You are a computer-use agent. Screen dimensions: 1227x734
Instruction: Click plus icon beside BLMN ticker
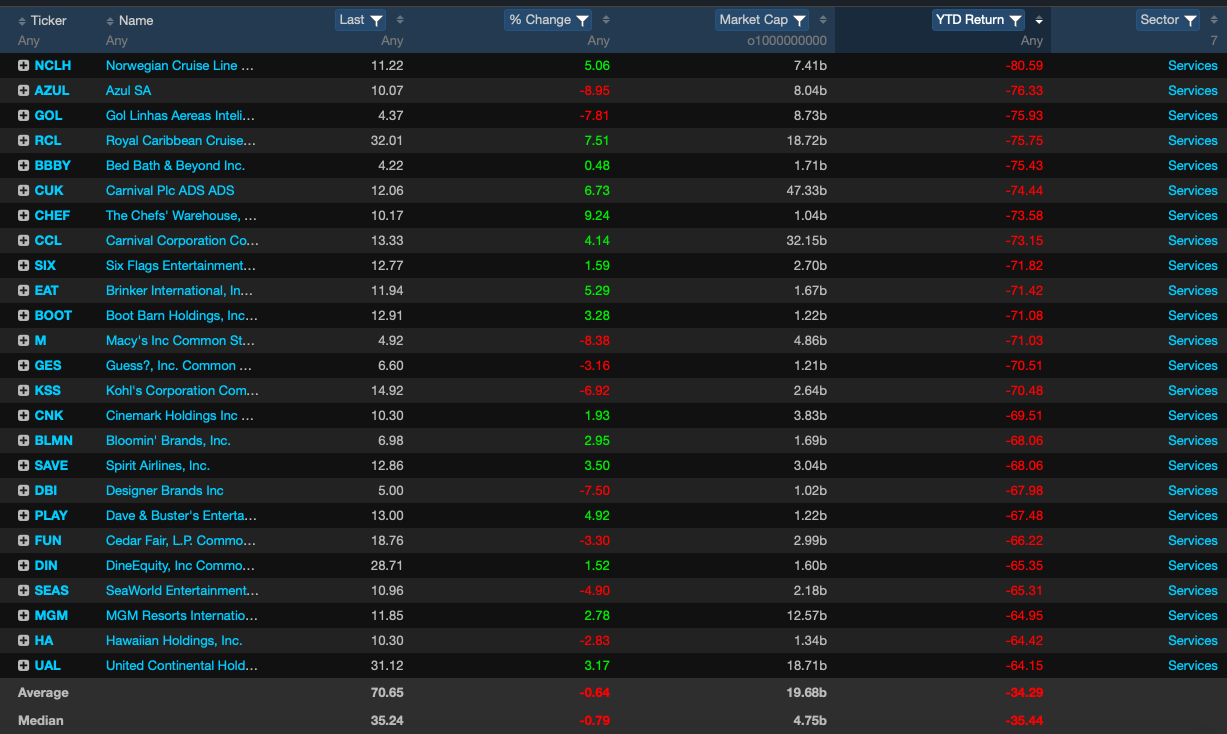click(23, 440)
